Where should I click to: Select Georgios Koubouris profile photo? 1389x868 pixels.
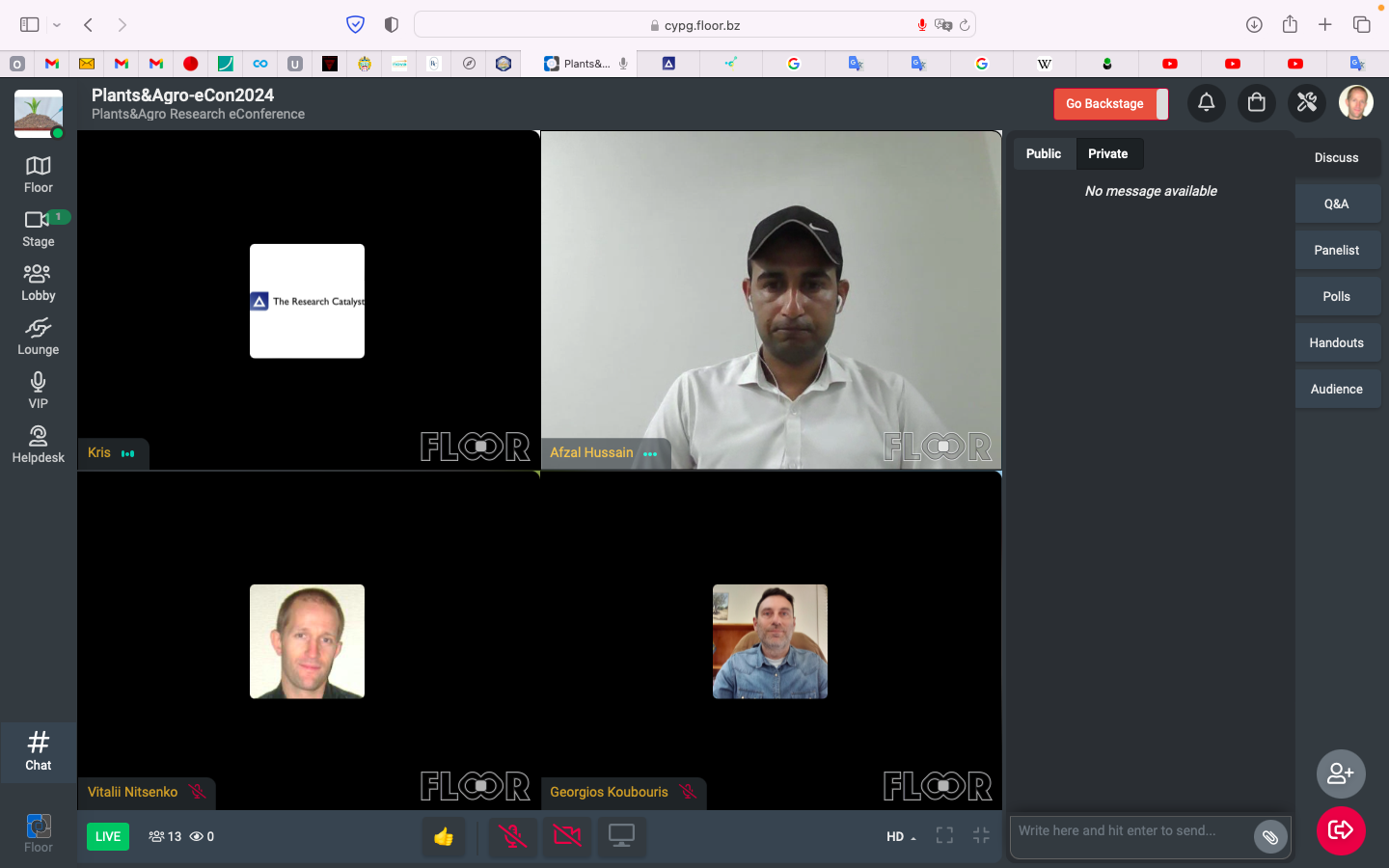(770, 641)
